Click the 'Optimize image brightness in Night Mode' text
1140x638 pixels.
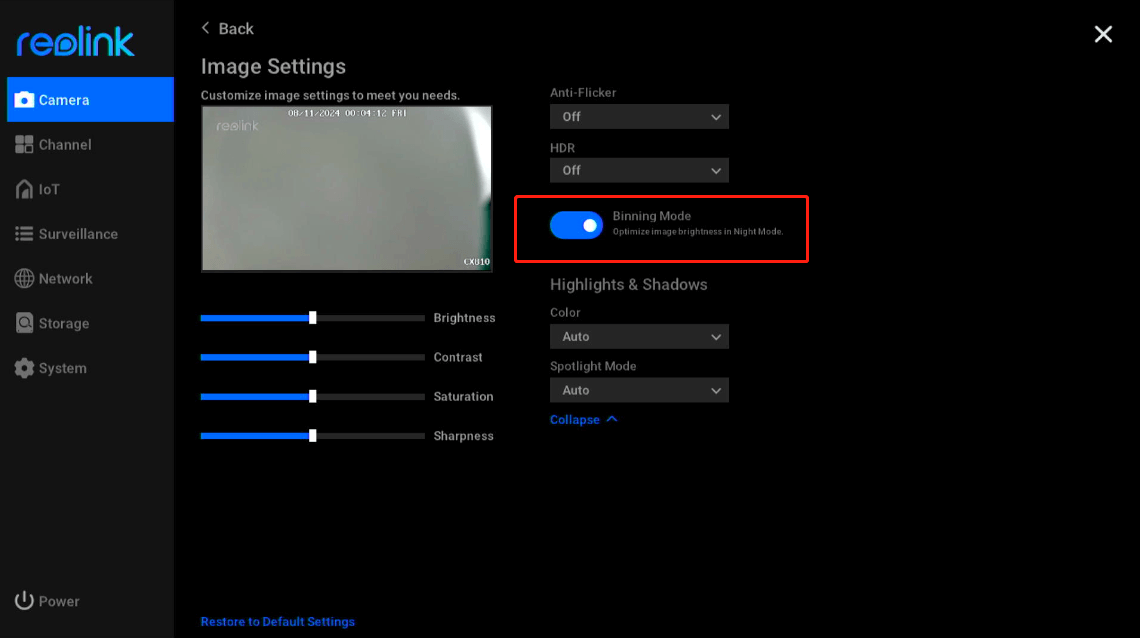coord(698,232)
